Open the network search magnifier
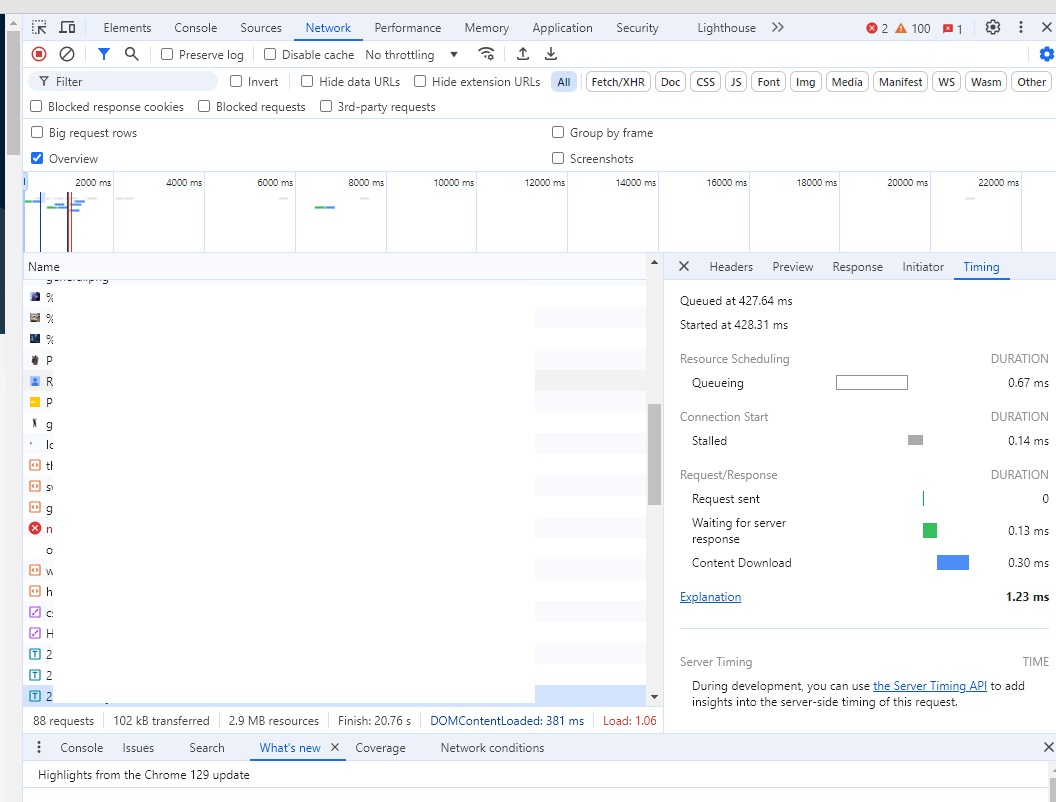This screenshot has height=802, width=1056. click(x=131, y=54)
